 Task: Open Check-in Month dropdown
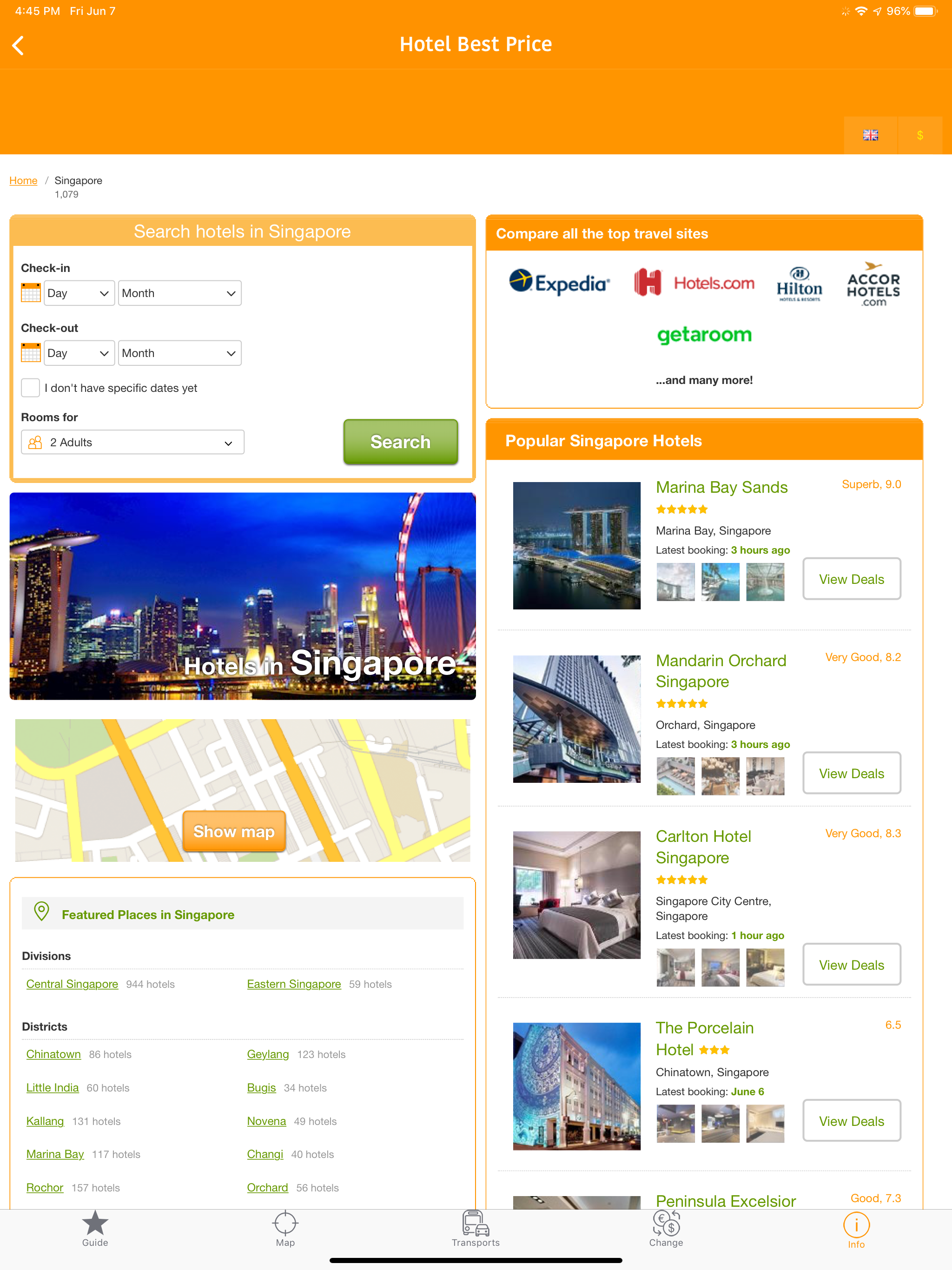click(x=180, y=293)
